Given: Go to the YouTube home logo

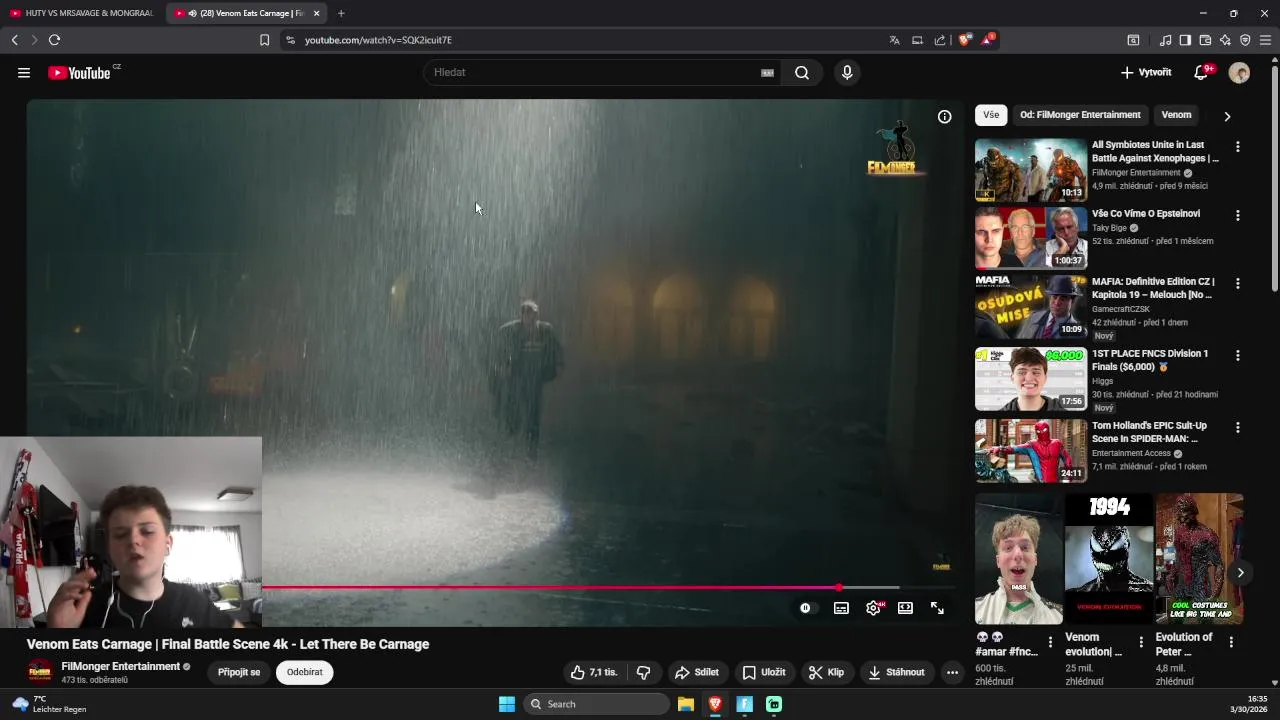Looking at the screenshot, I should click(79, 73).
